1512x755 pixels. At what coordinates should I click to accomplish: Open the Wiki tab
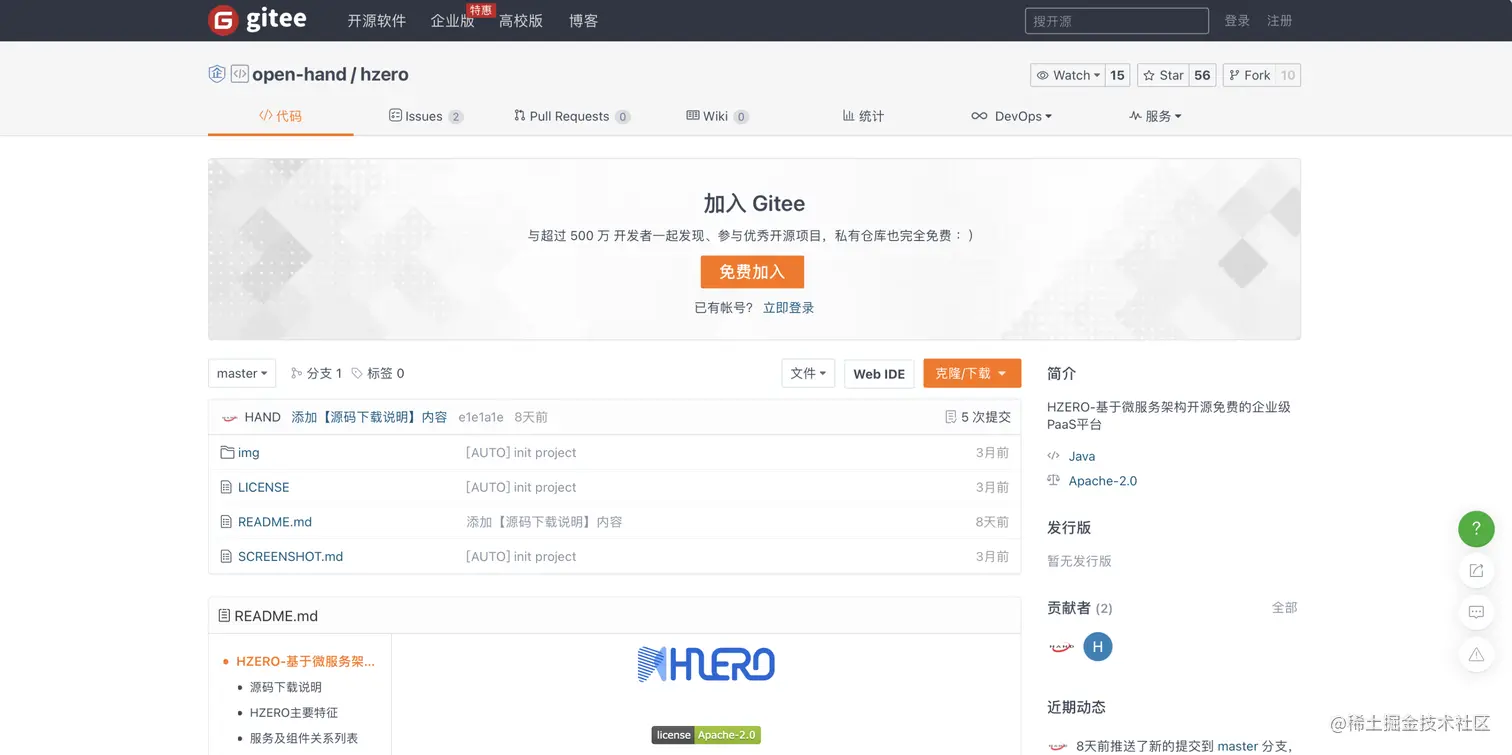pos(717,116)
